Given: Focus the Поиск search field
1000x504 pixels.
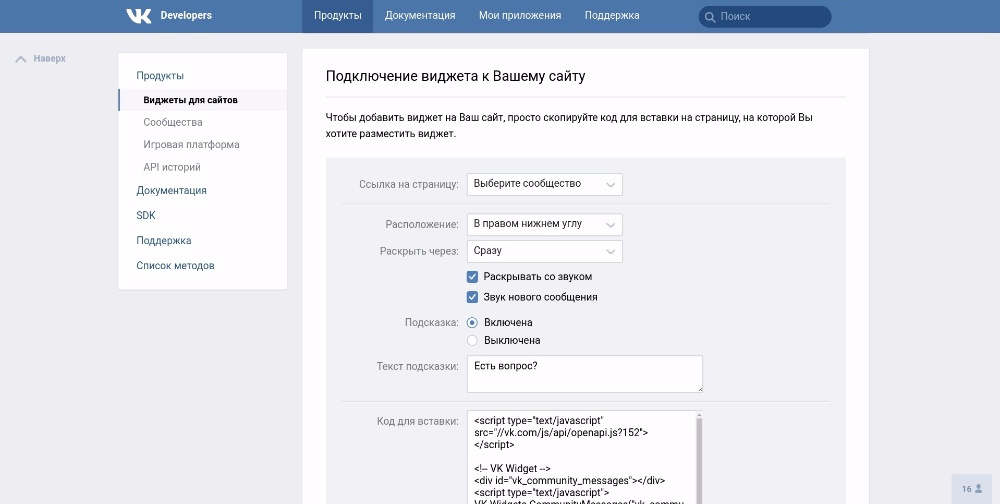Looking at the screenshot, I should pos(765,17).
